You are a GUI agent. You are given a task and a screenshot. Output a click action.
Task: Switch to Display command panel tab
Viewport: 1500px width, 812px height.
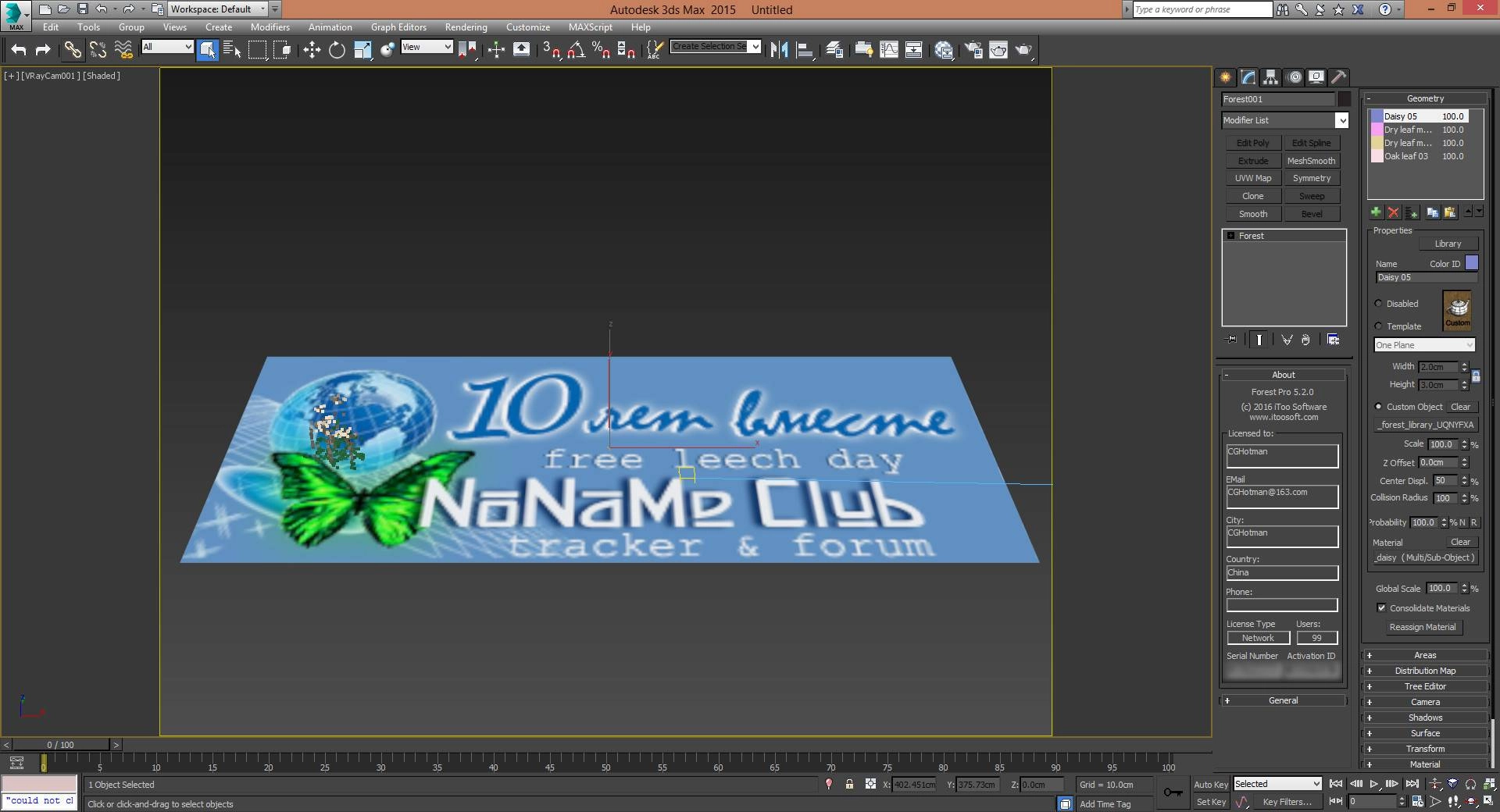[1317, 77]
